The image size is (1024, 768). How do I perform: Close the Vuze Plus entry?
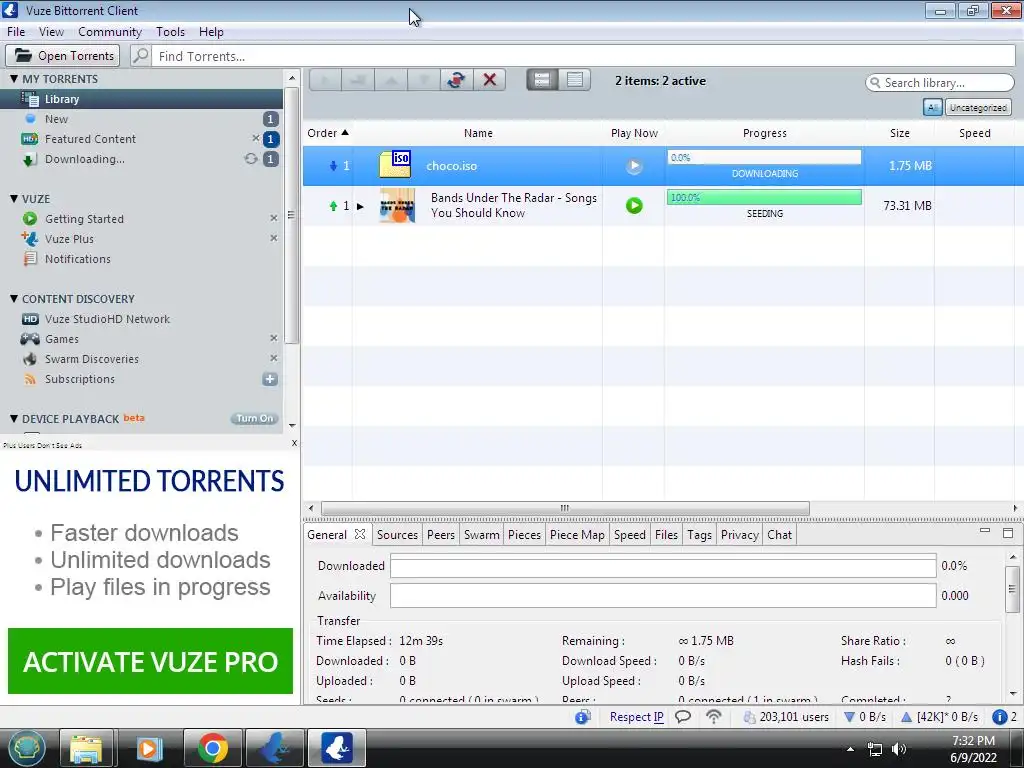274,238
